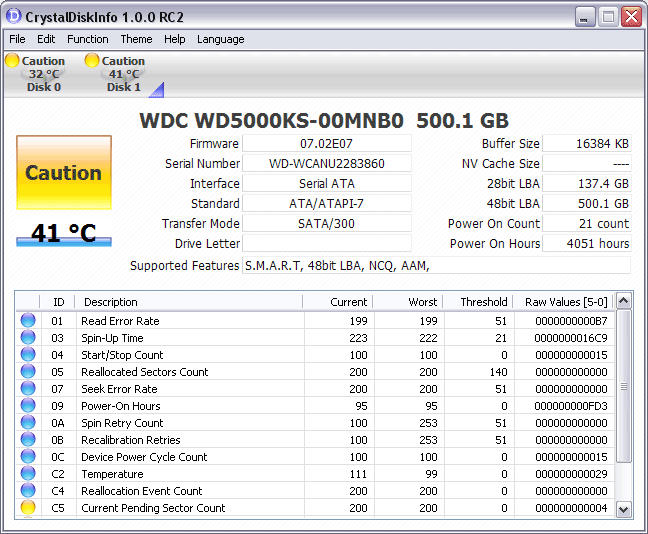The height and width of the screenshot is (534, 648).
Task: Click the Serial Number field WD-WCANU2283860
Action: click(326, 163)
